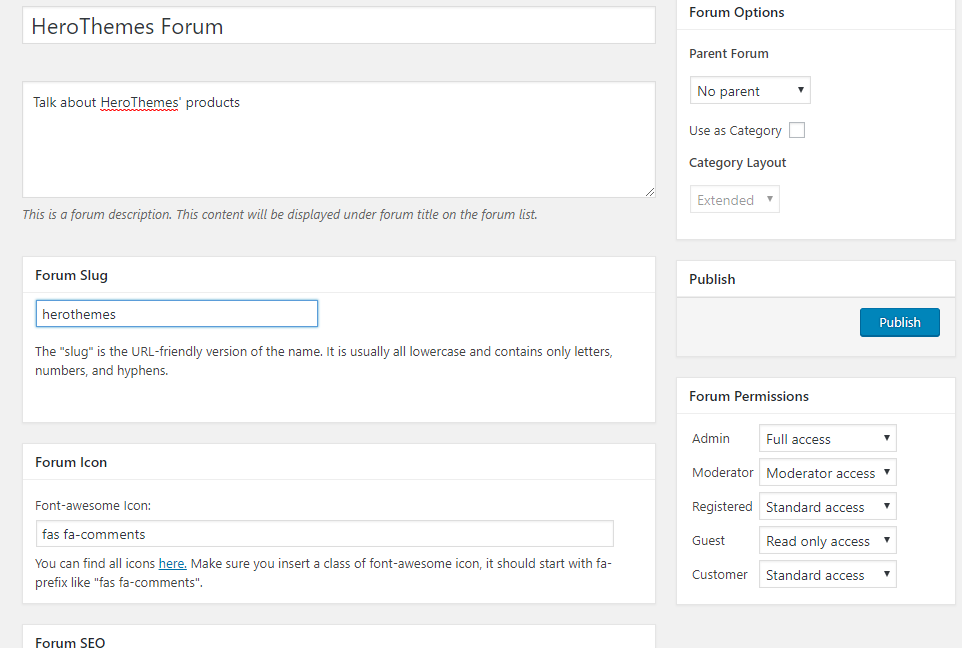Click the 'Guest' permission label

point(708,541)
